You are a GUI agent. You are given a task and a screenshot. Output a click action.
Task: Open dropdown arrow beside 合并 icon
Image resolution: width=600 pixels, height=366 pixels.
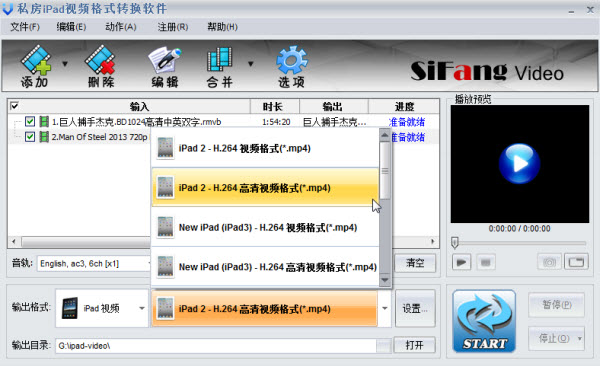(251, 64)
